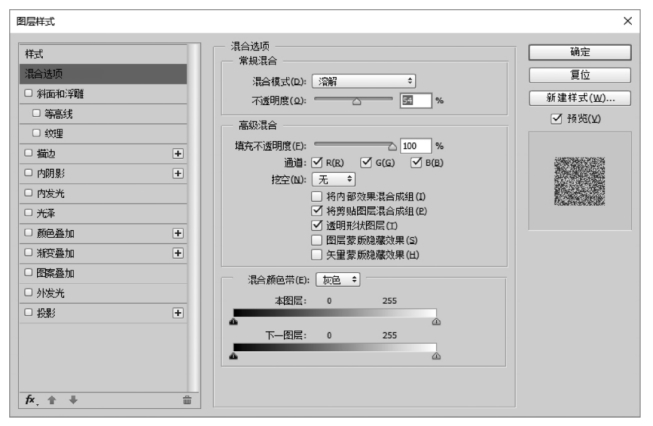Screen dimensions: 653x426
Task: Uncheck the G(G) channel checkbox
Action: point(366,162)
